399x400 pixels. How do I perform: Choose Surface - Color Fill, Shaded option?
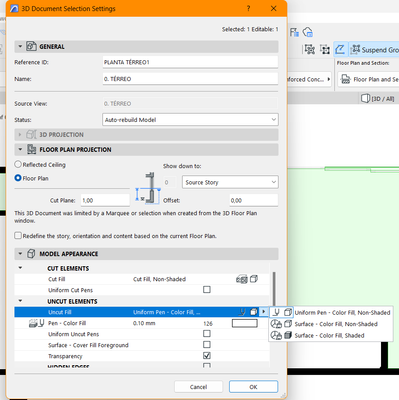329,335
